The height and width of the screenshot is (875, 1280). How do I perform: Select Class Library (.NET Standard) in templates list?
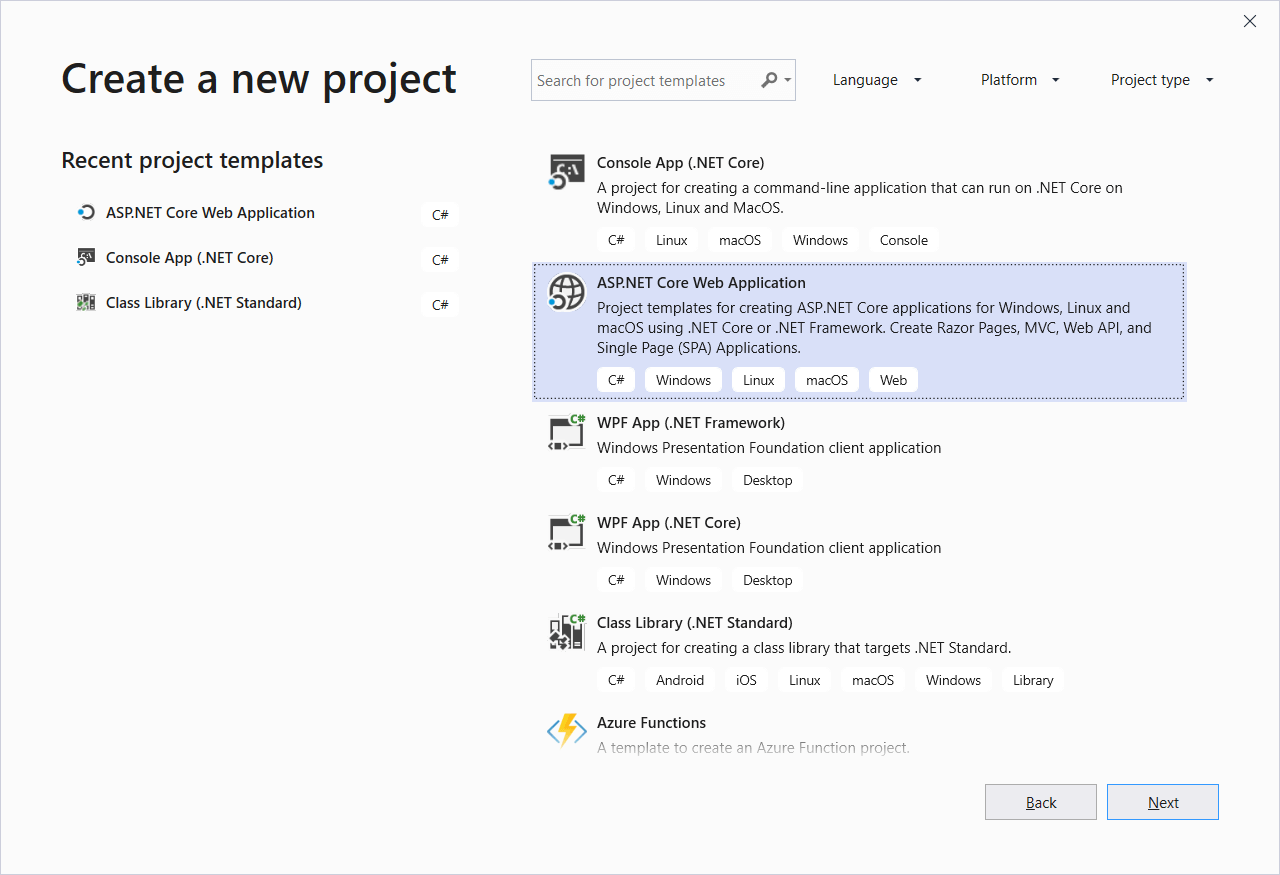coord(695,622)
